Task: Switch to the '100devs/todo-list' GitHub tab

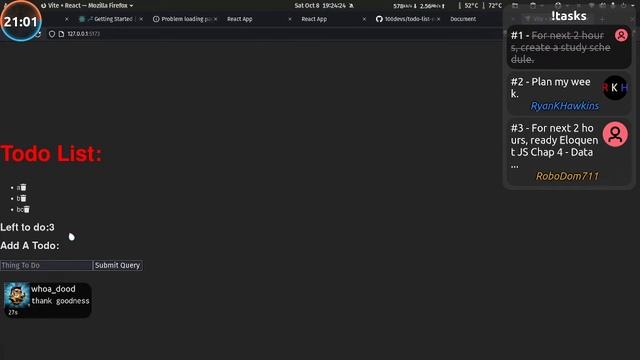Action: coord(407,19)
